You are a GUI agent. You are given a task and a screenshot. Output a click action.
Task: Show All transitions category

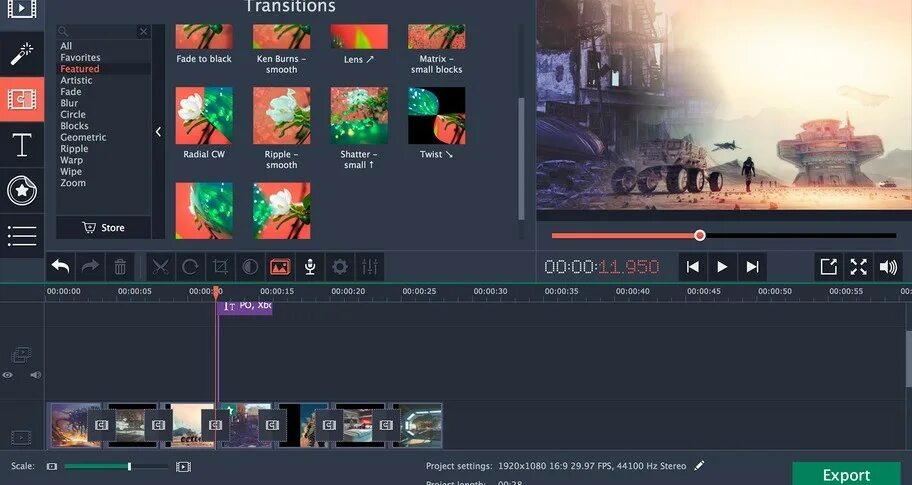(66, 46)
